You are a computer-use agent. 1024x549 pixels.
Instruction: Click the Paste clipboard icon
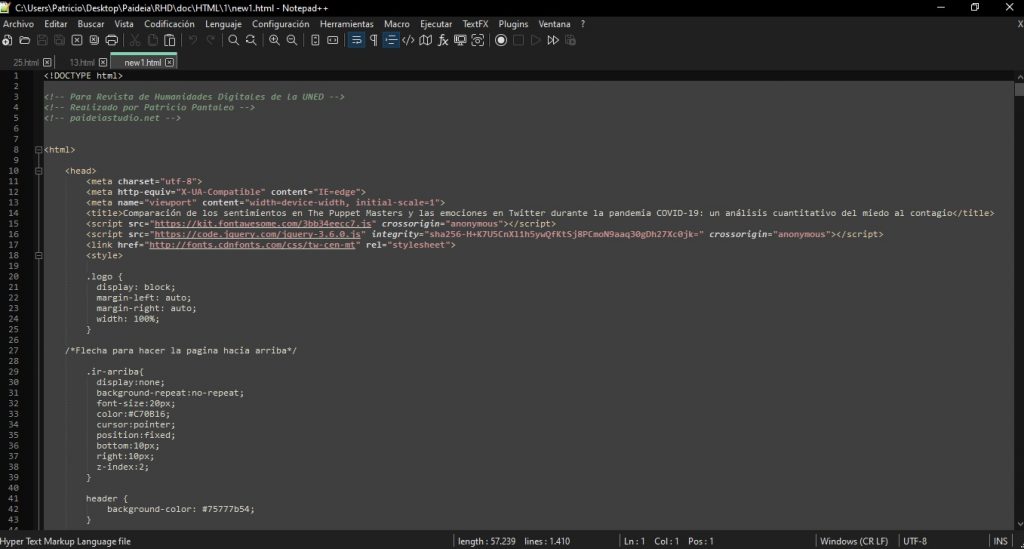[x=170, y=40]
